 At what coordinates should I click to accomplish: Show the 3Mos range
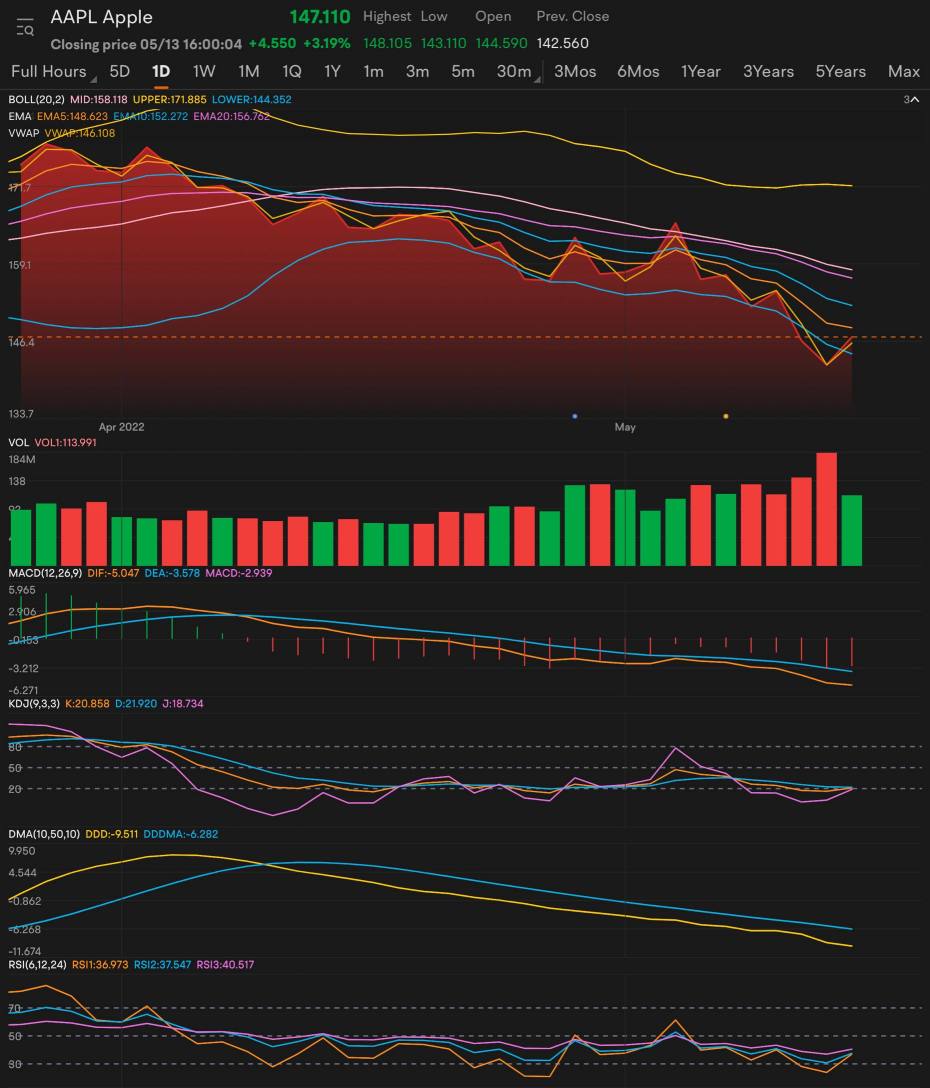[x=575, y=71]
